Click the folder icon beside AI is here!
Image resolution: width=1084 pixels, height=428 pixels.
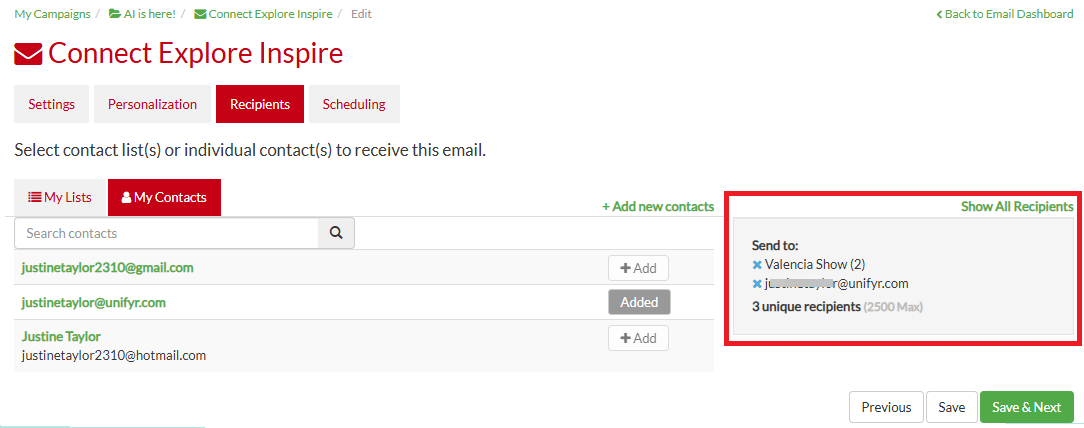(x=115, y=14)
